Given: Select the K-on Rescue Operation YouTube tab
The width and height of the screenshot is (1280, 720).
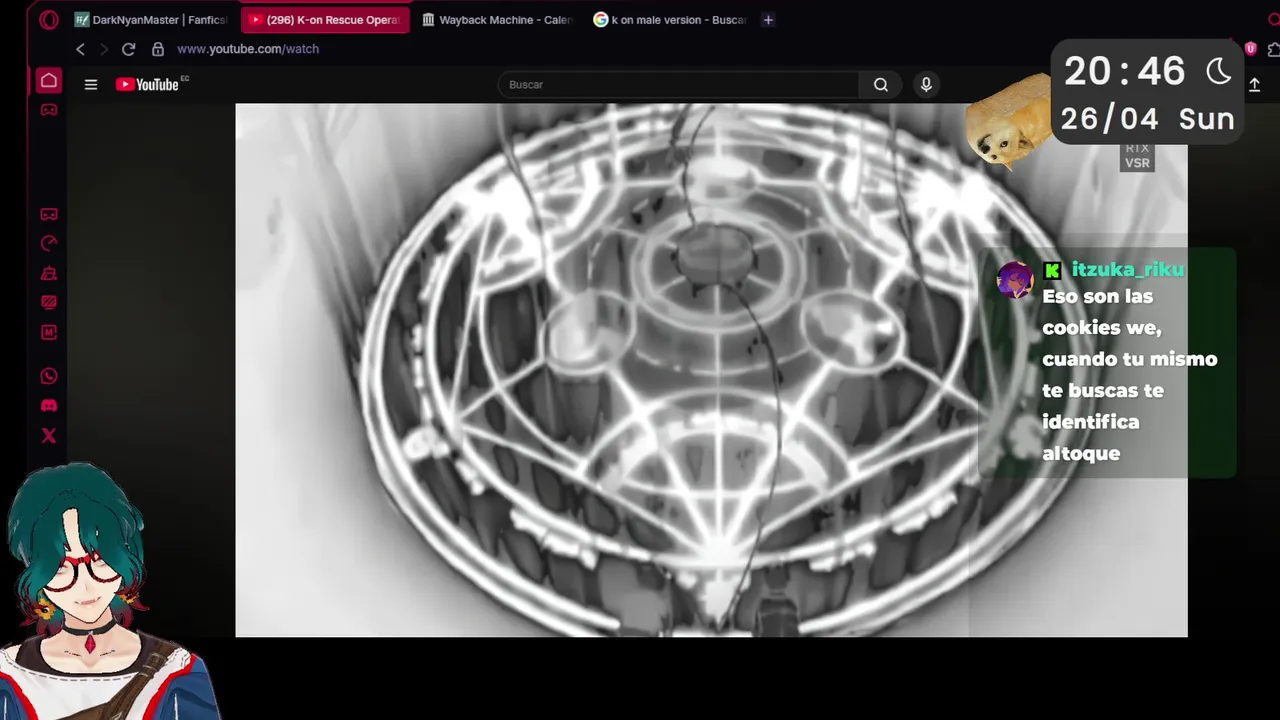Looking at the screenshot, I should tap(326, 20).
